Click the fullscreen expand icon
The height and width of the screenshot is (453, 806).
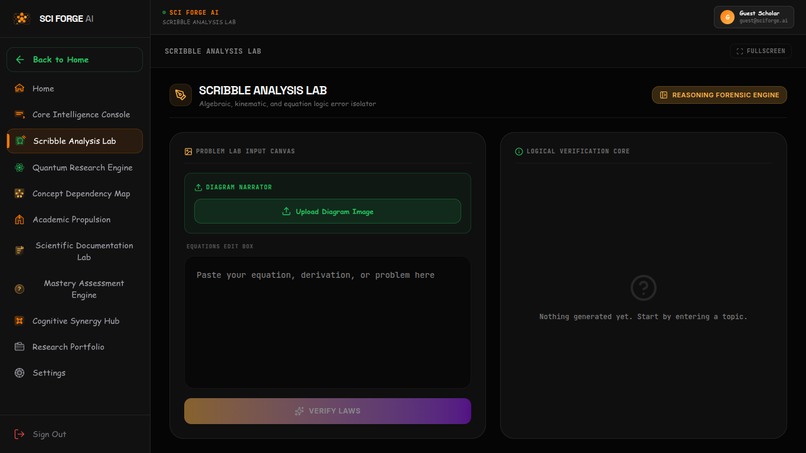[740, 51]
